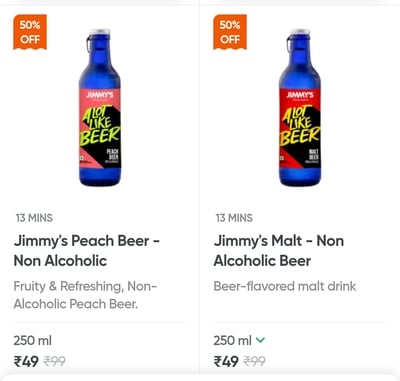Expand the 250 ml size dropdown for Malt
Screen dimensions: 400x381
(239, 340)
